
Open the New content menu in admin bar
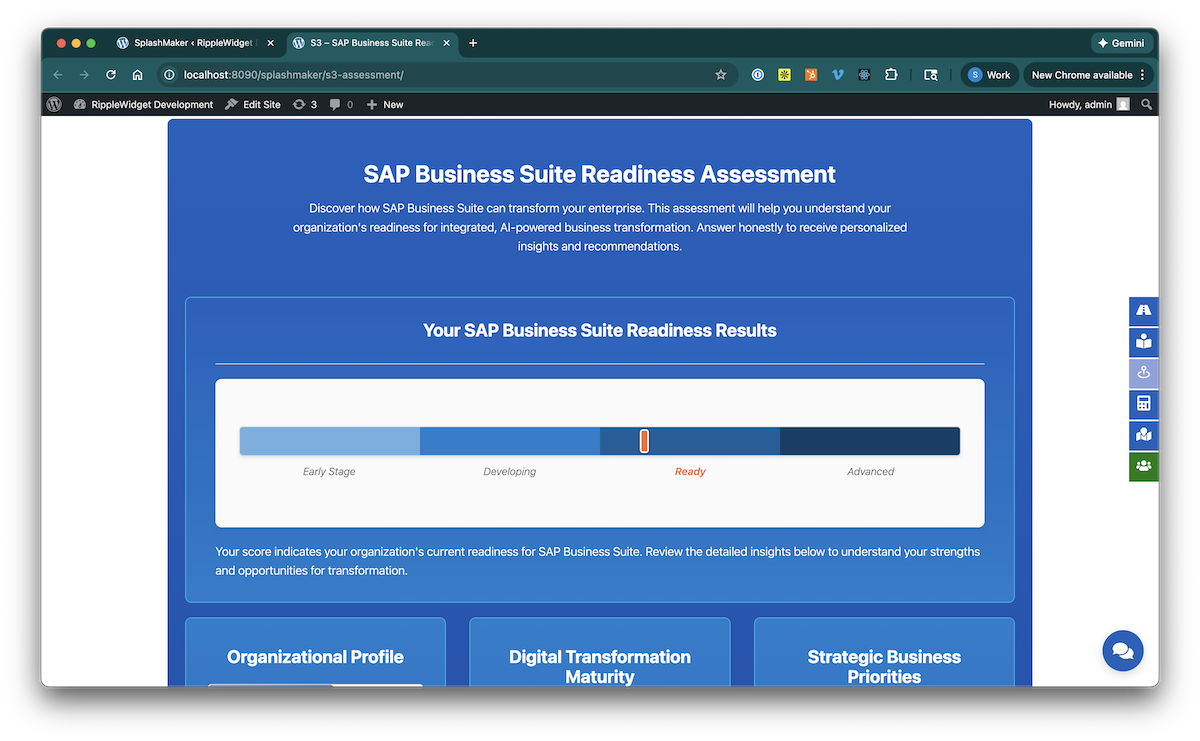(x=385, y=104)
